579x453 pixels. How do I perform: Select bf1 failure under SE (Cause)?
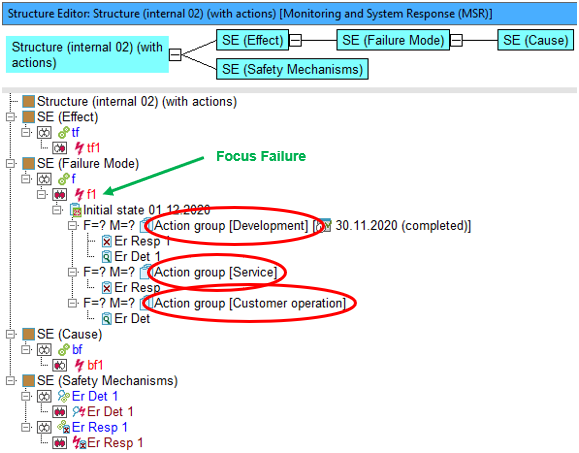click(x=95, y=365)
